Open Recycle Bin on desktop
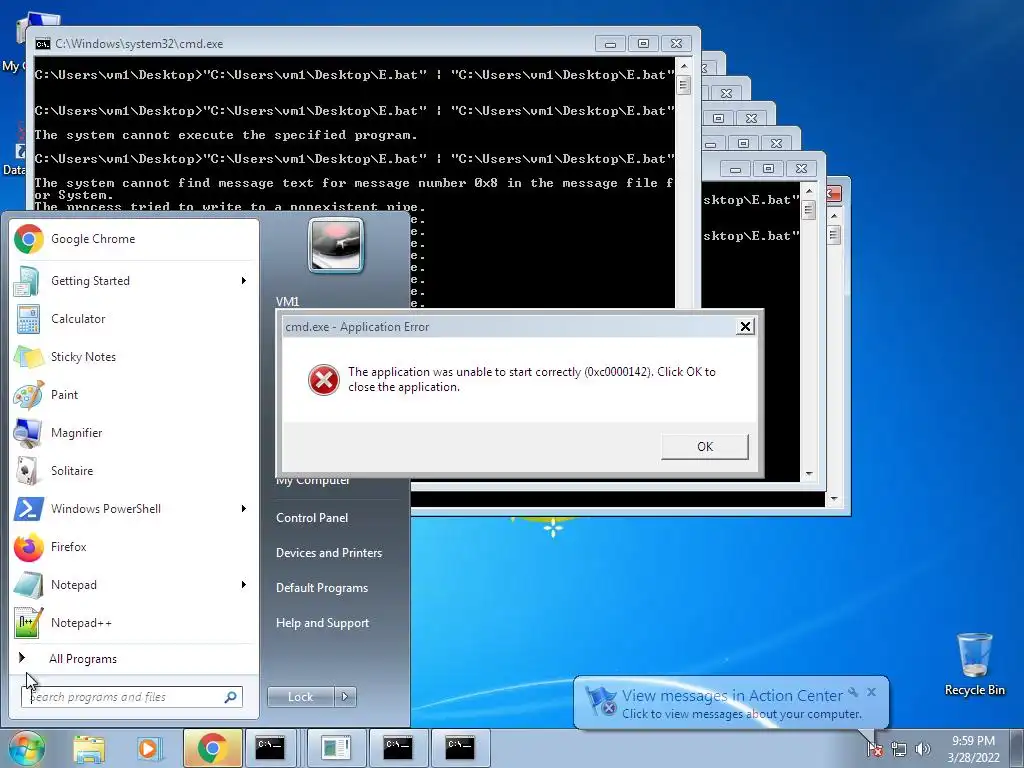The height and width of the screenshot is (768, 1024). (x=974, y=664)
